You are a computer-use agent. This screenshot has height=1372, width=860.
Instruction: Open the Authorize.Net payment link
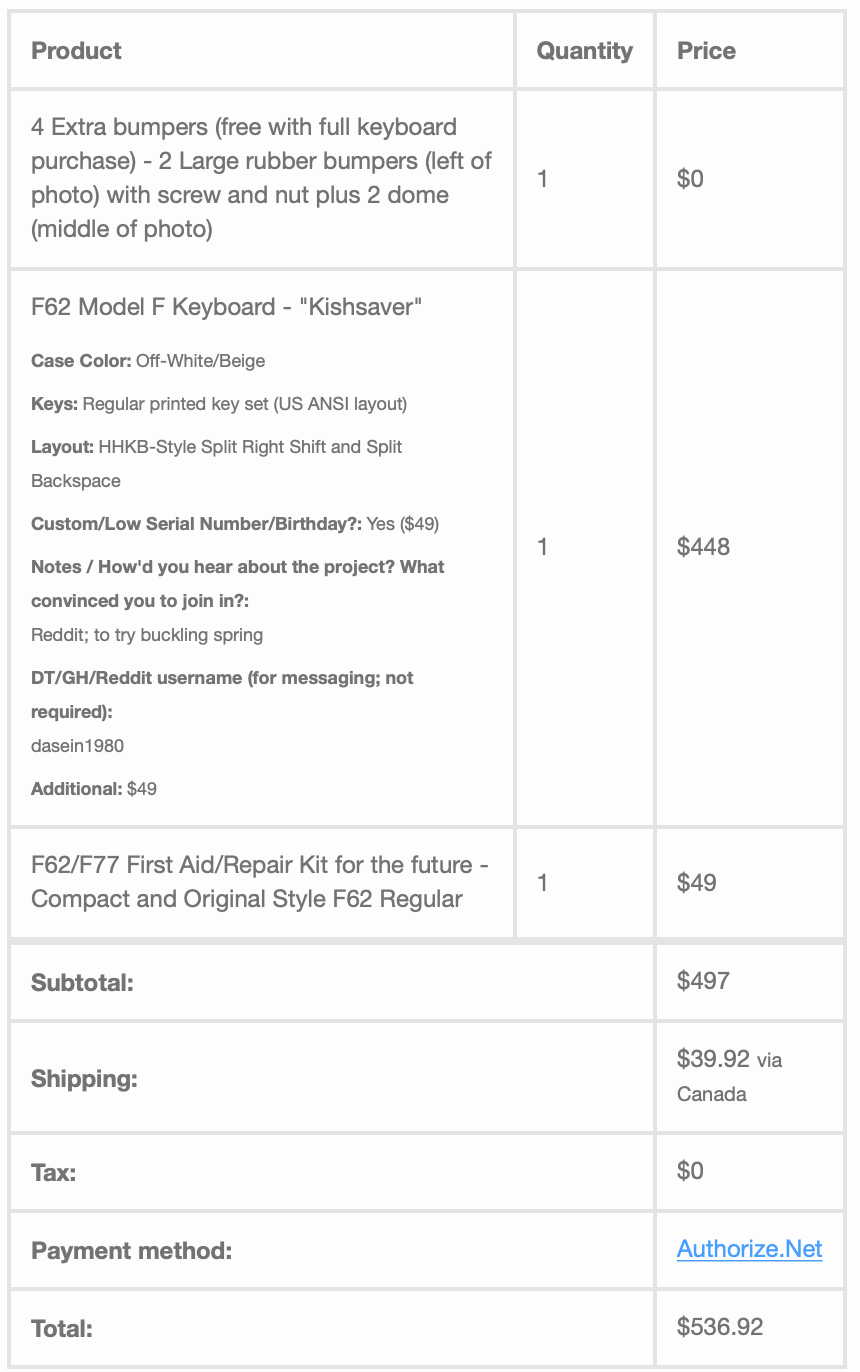click(749, 1249)
